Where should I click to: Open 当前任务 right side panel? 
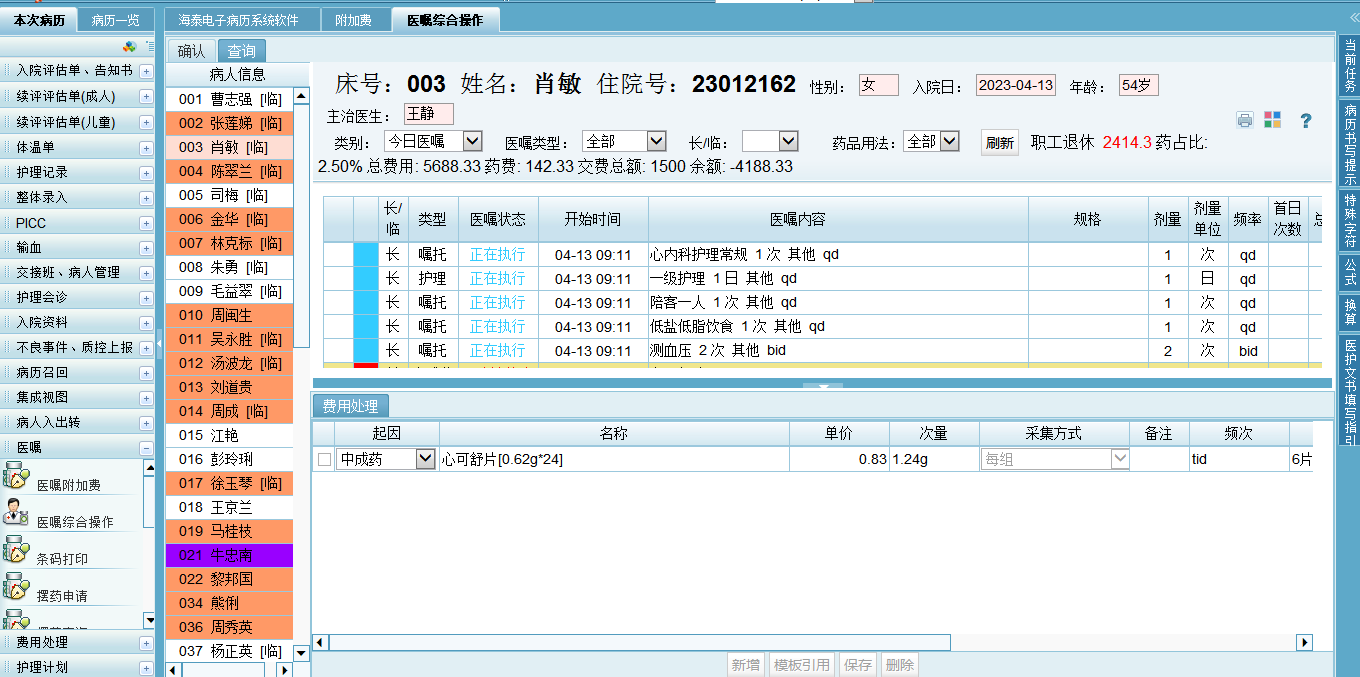coord(1349,65)
